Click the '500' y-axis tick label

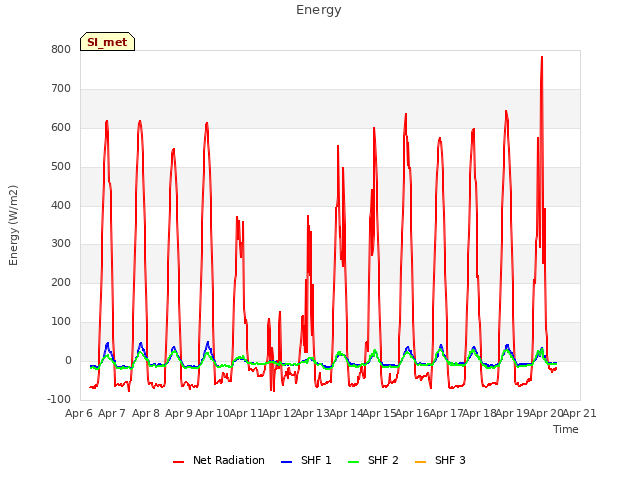pos(61,167)
